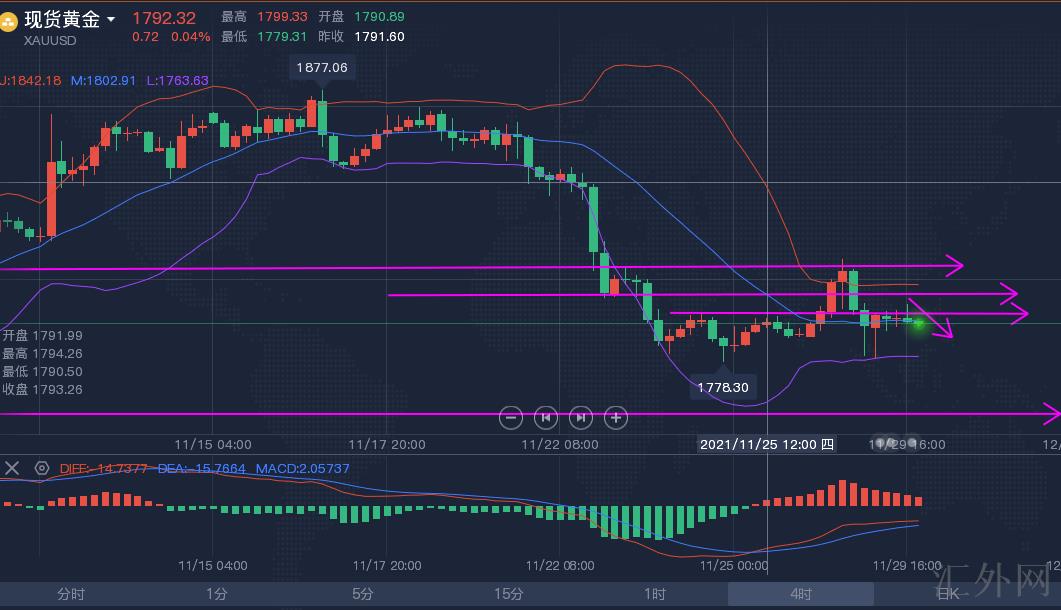The height and width of the screenshot is (610, 1061).
Task: Zoom in the chart with plus button
Action: tap(617, 417)
